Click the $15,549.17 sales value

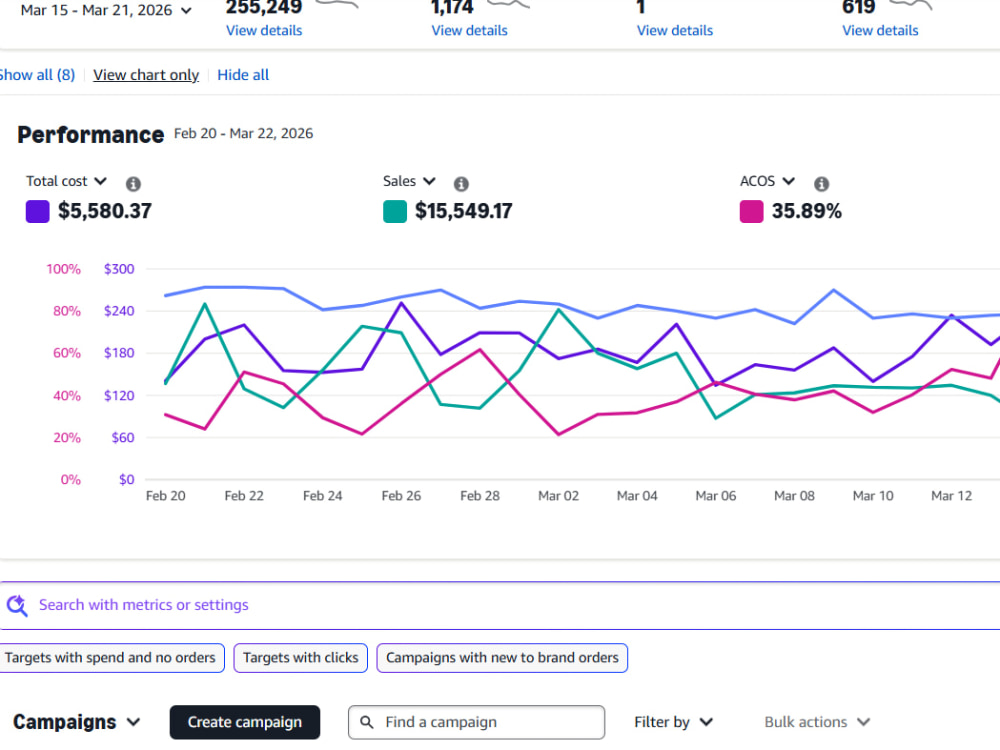coord(464,211)
